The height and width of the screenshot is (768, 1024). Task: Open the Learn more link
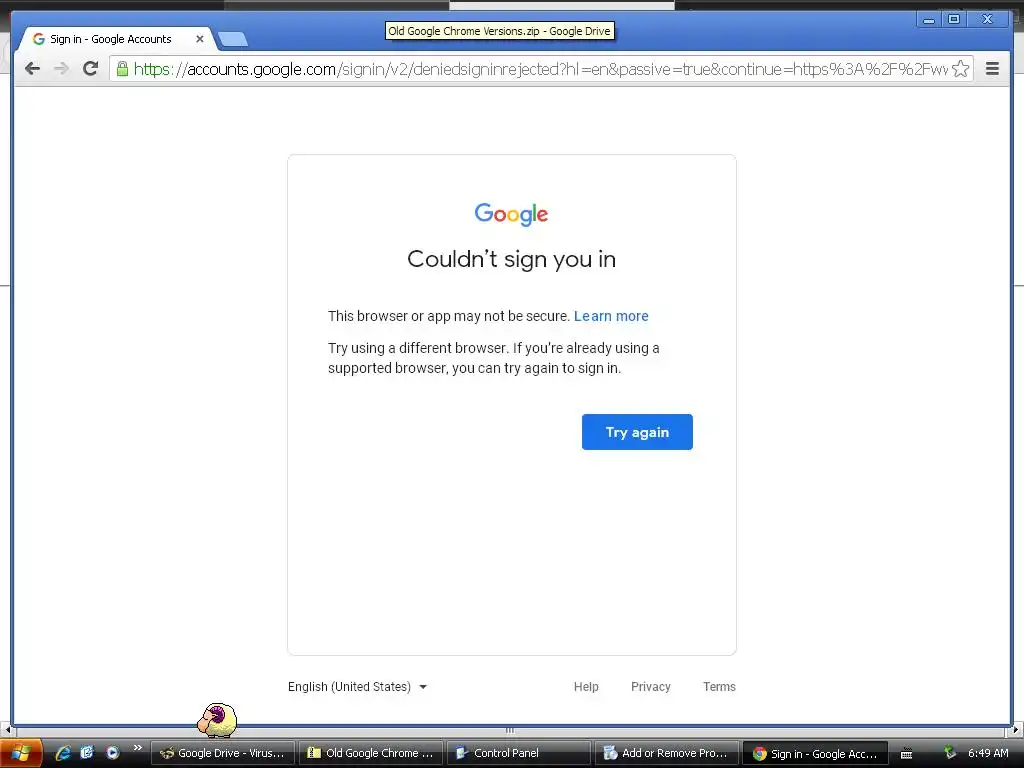click(611, 316)
